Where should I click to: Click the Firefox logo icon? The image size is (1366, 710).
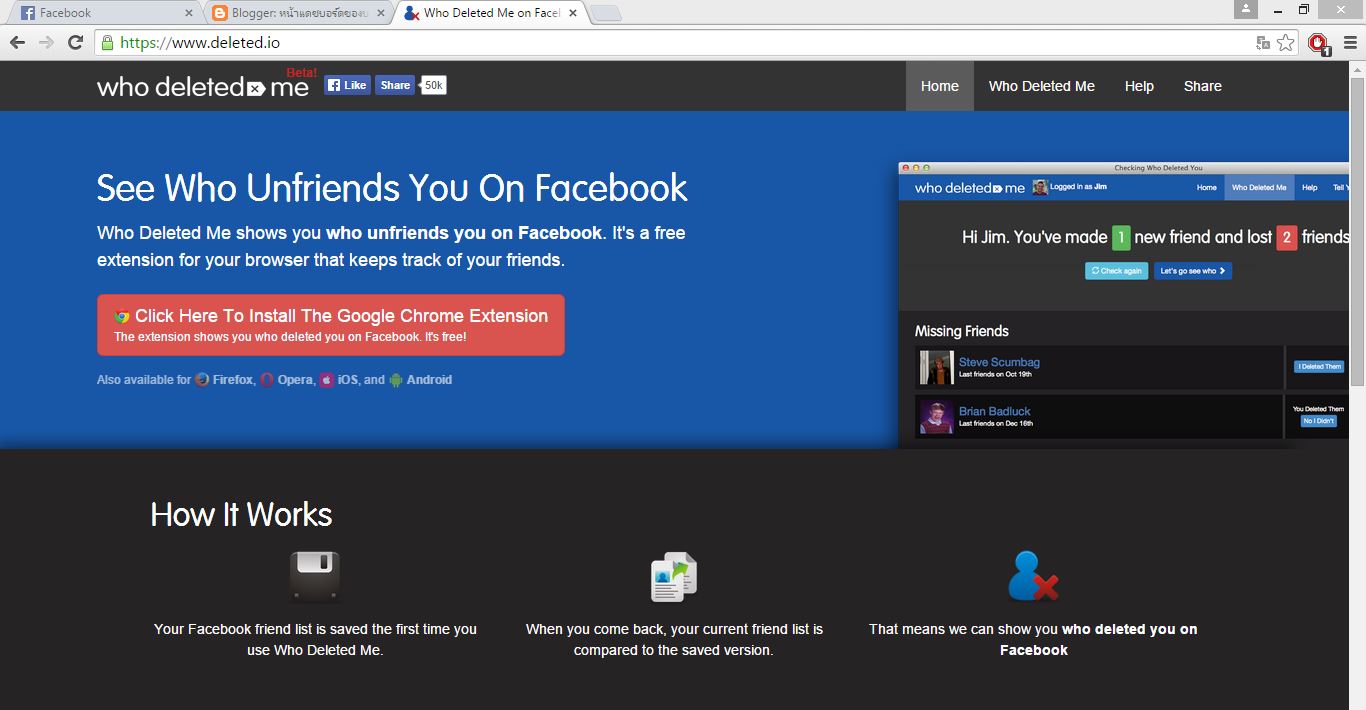202,380
